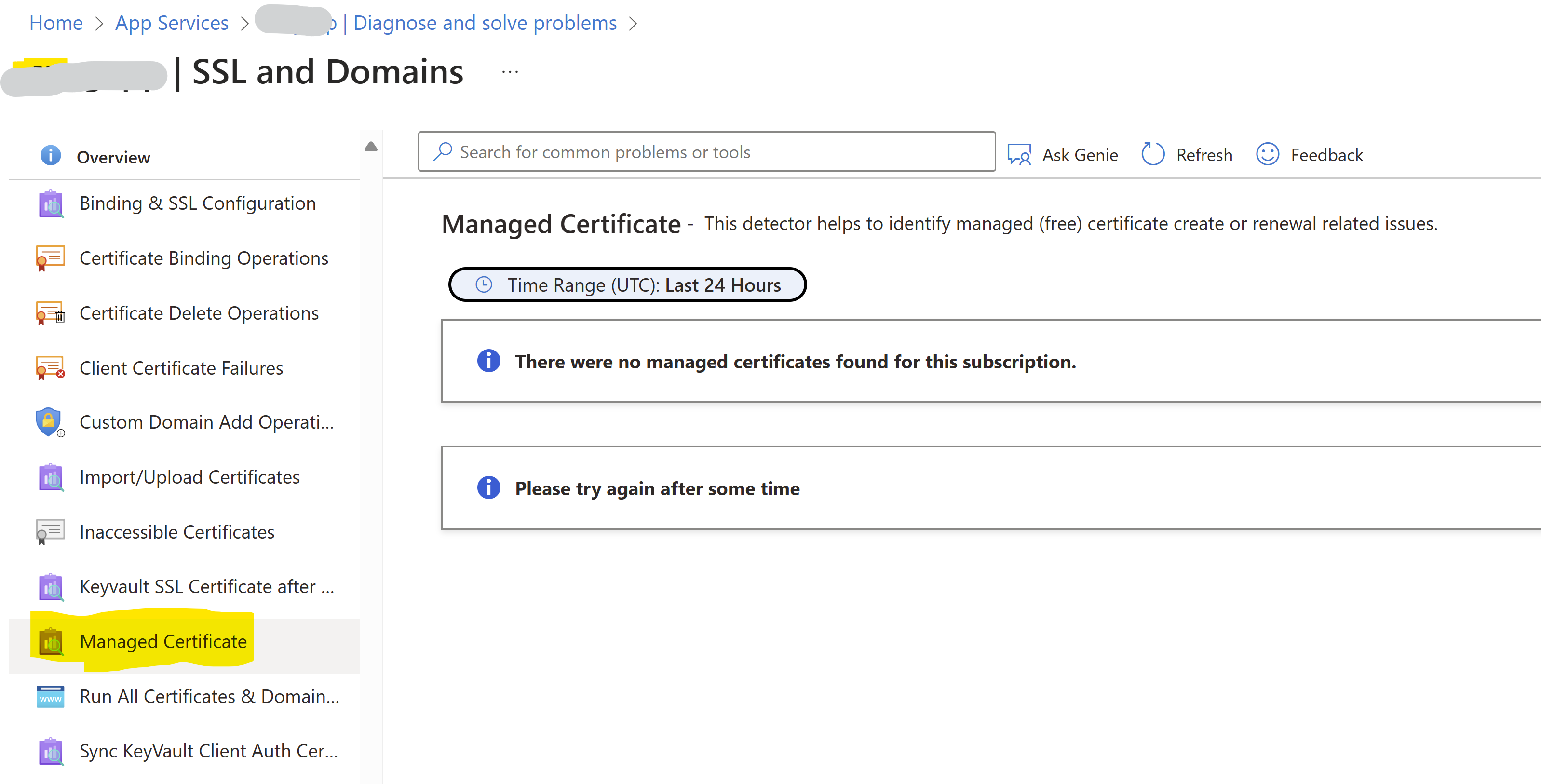Image resolution: width=1541 pixels, height=784 pixels.
Task: Click the Client Certificate Failures icon
Action: (50, 368)
